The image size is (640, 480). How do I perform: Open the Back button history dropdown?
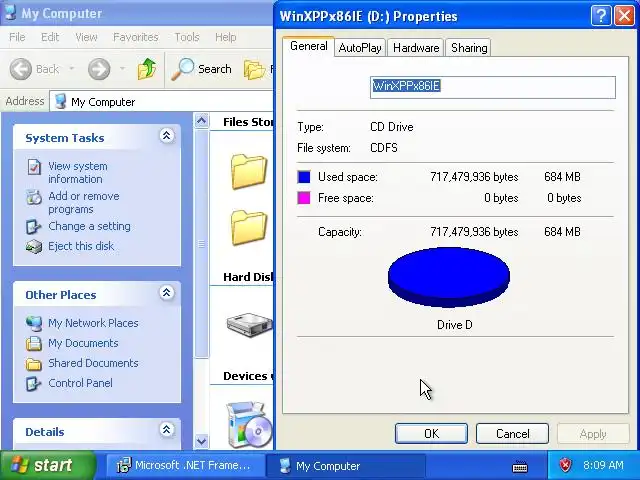[72, 69]
